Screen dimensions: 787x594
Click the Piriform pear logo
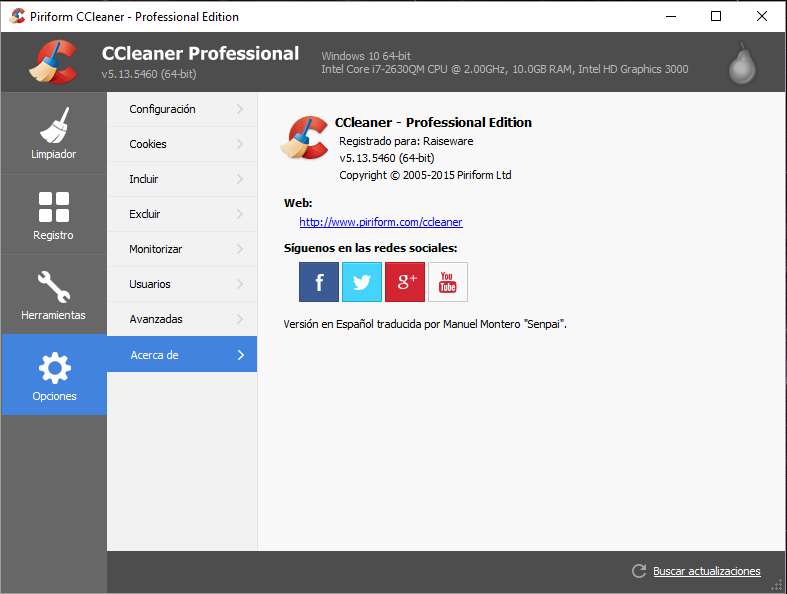coord(742,64)
